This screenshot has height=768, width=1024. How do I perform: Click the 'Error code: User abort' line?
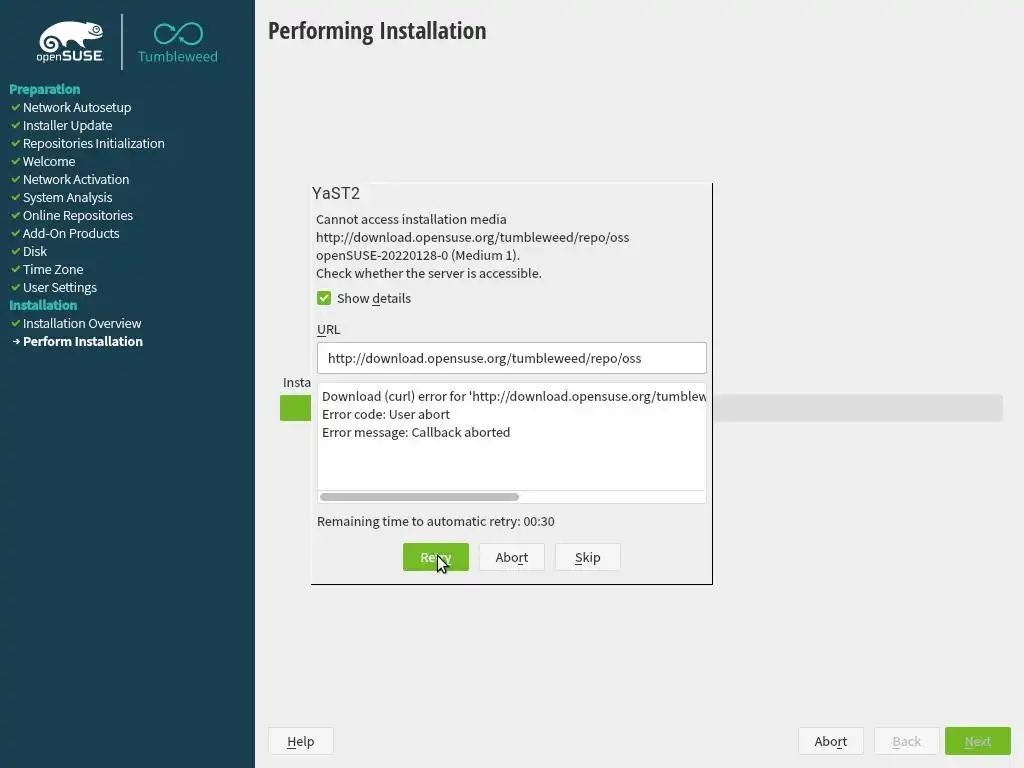(386, 414)
